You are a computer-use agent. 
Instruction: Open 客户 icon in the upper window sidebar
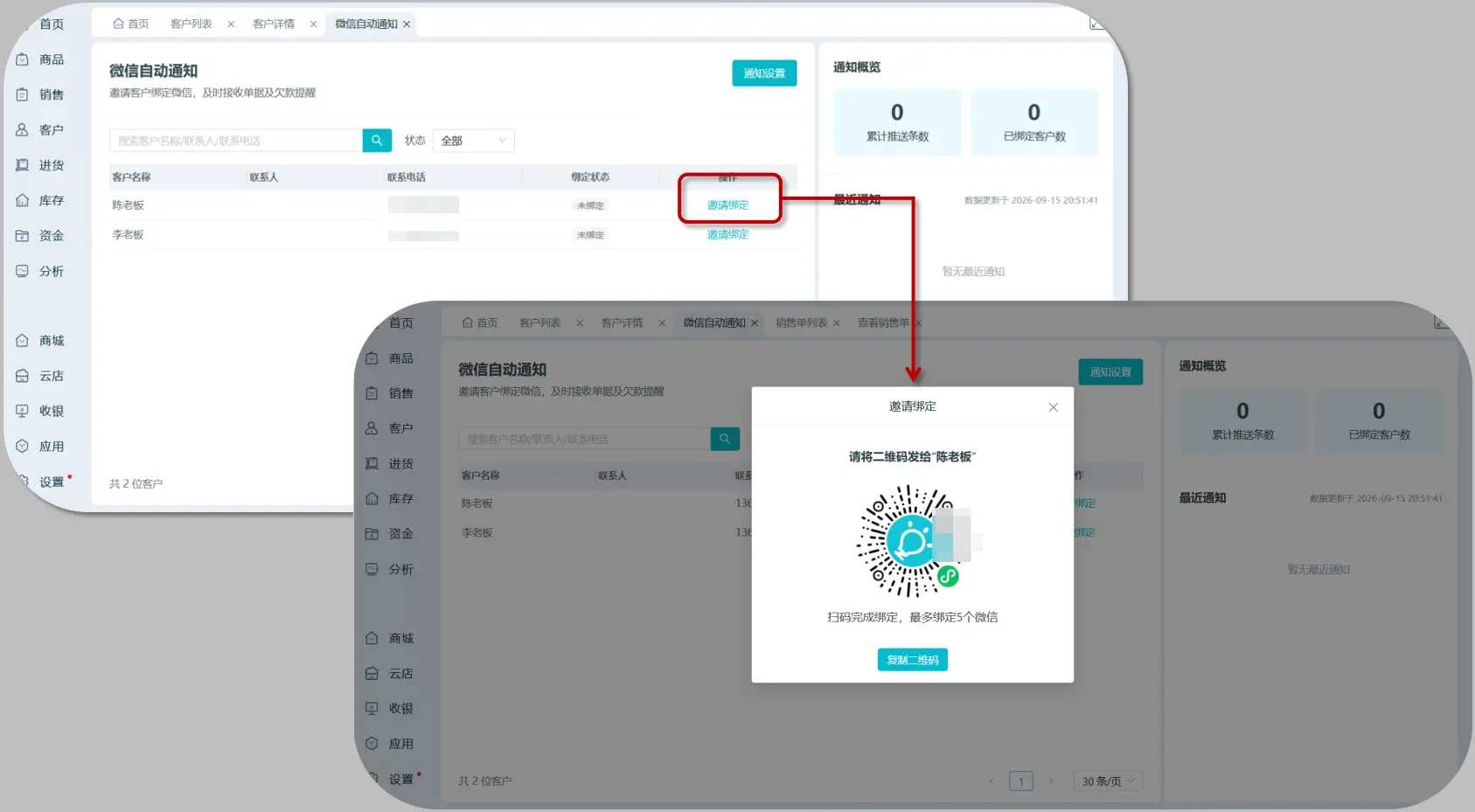(x=23, y=129)
